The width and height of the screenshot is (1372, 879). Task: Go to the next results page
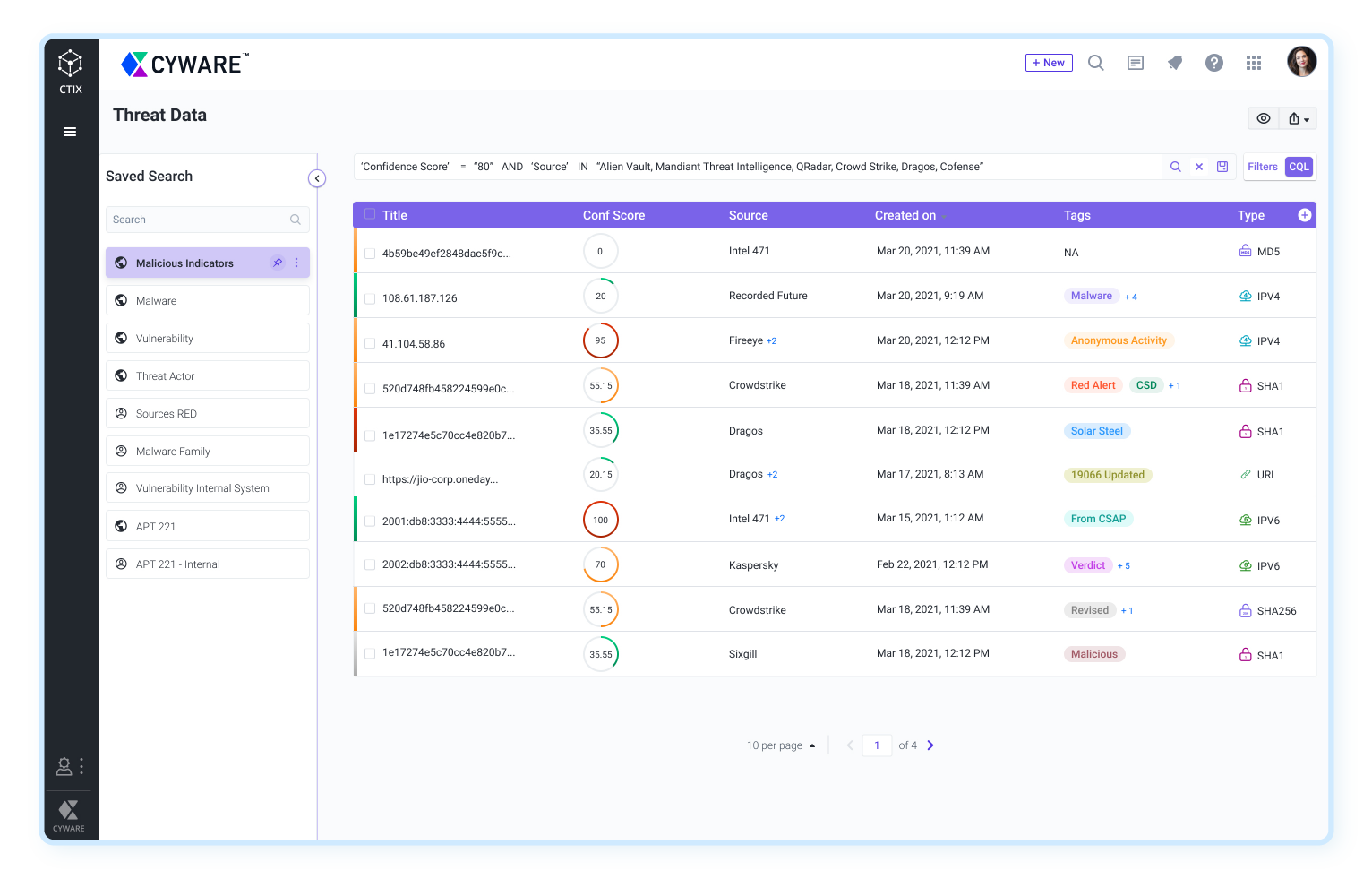pyautogui.click(x=930, y=745)
